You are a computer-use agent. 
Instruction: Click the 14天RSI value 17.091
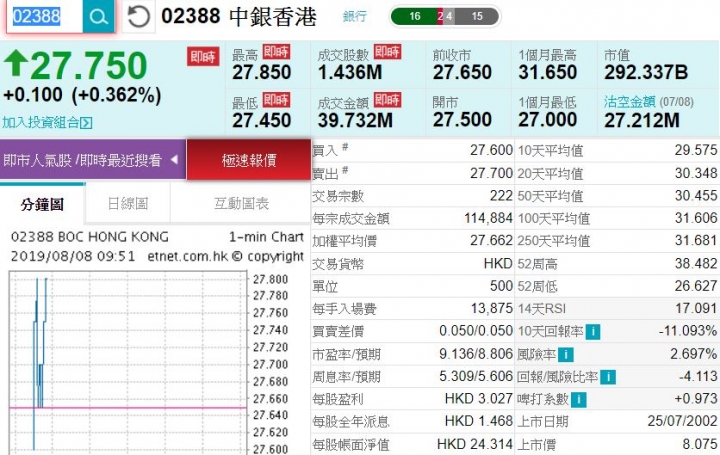coord(696,309)
